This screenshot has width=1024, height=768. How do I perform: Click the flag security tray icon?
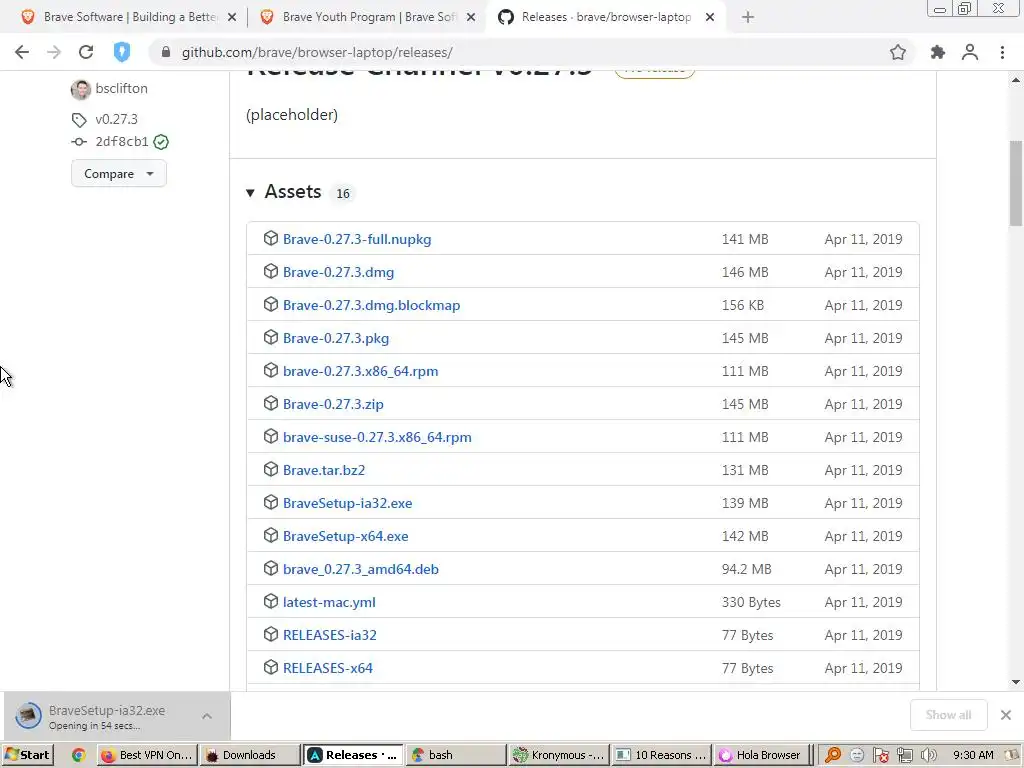(880, 755)
